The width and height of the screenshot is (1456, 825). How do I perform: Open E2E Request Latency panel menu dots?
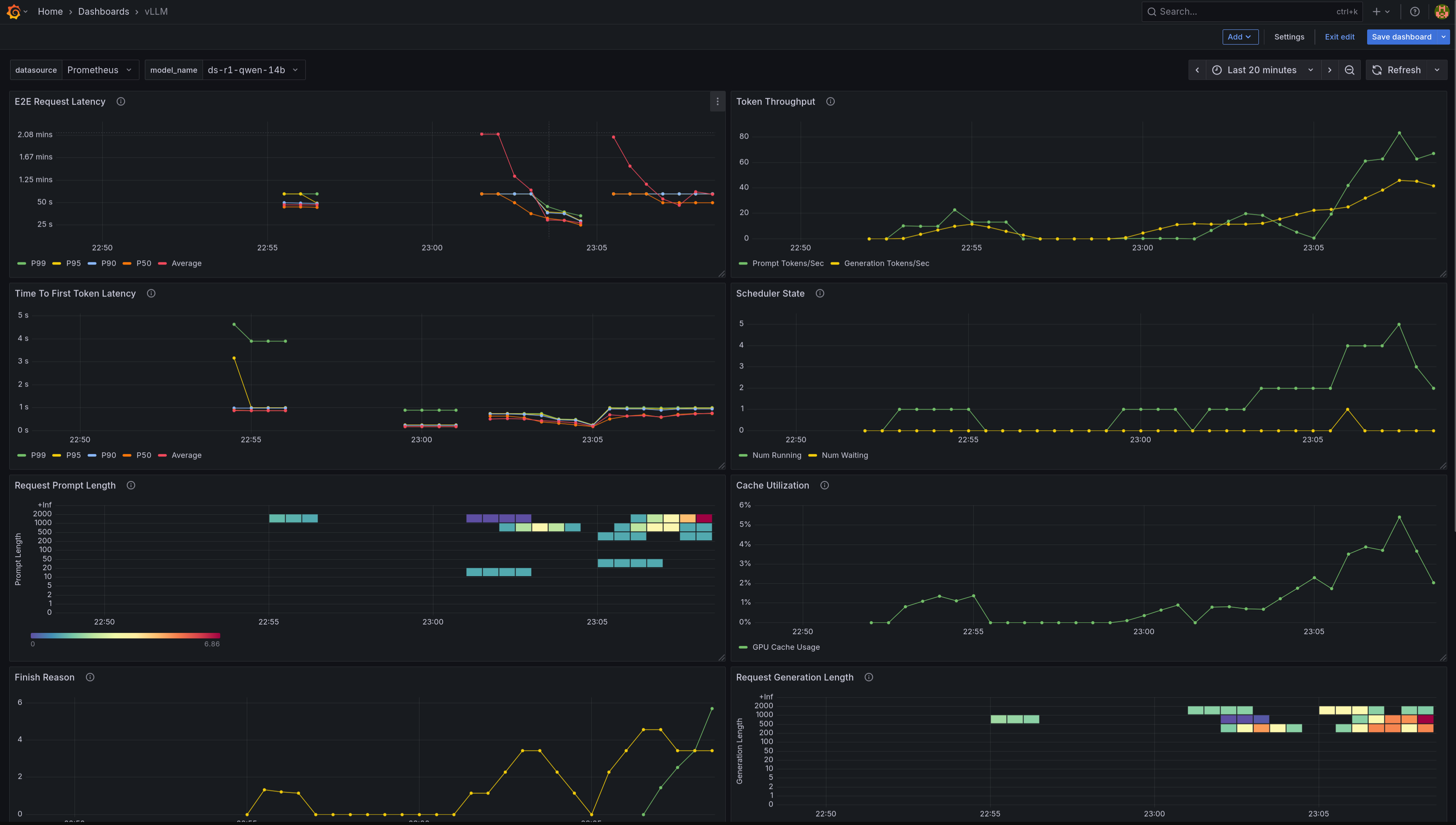coord(717,101)
